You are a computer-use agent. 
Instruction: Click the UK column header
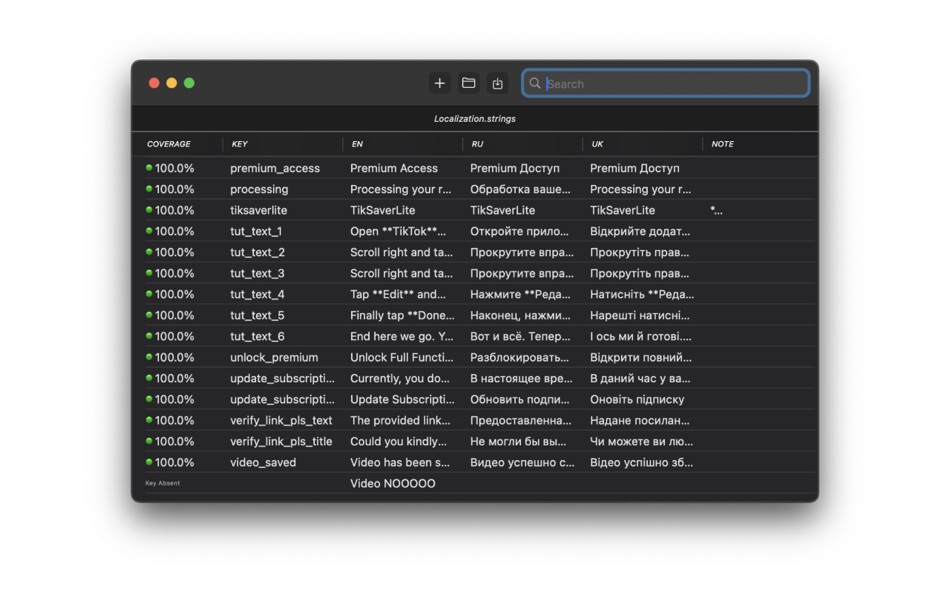pyautogui.click(x=597, y=144)
